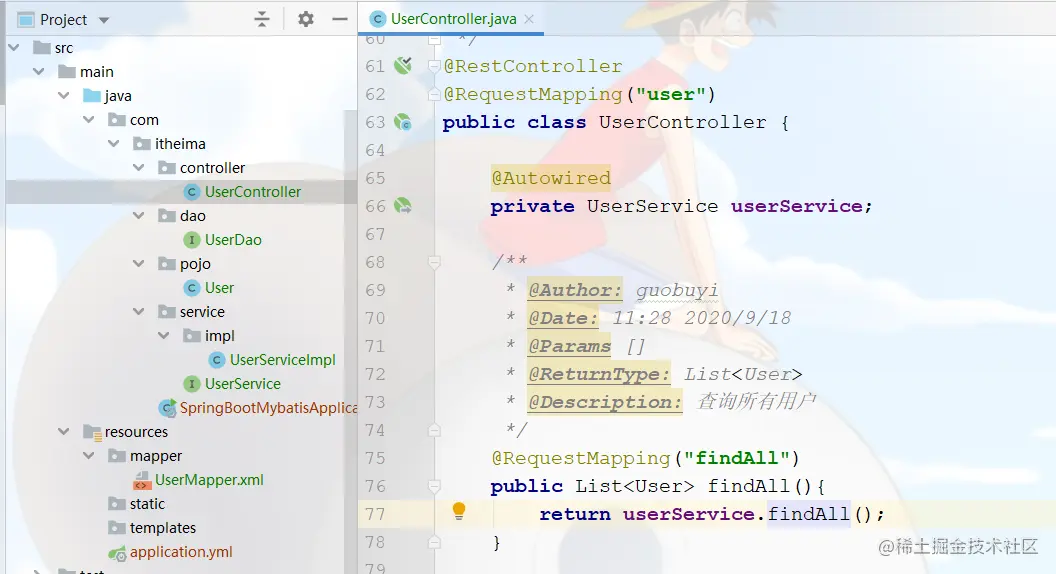Click the @Autowired annotation
The image size is (1056, 574).
point(551,178)
